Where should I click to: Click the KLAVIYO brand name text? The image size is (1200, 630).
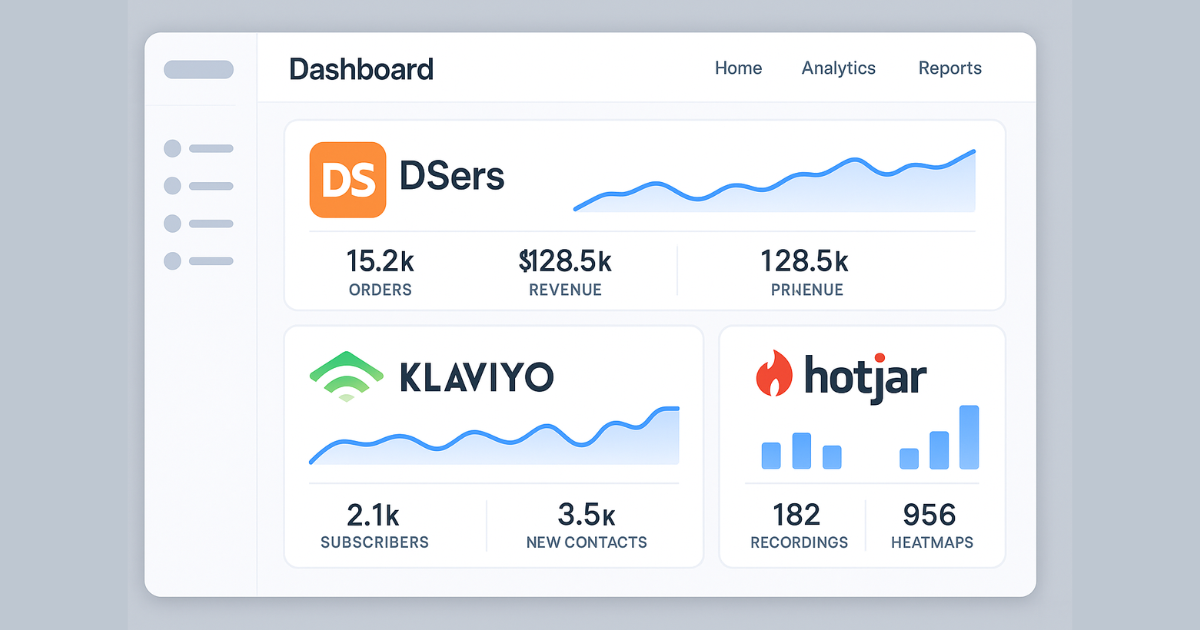[476, 377]
